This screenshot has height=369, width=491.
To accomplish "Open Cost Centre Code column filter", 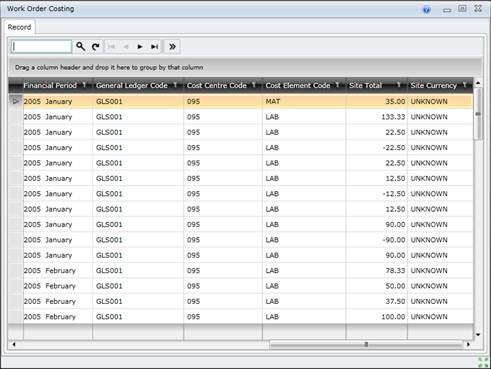I will (x=254, y=85).
